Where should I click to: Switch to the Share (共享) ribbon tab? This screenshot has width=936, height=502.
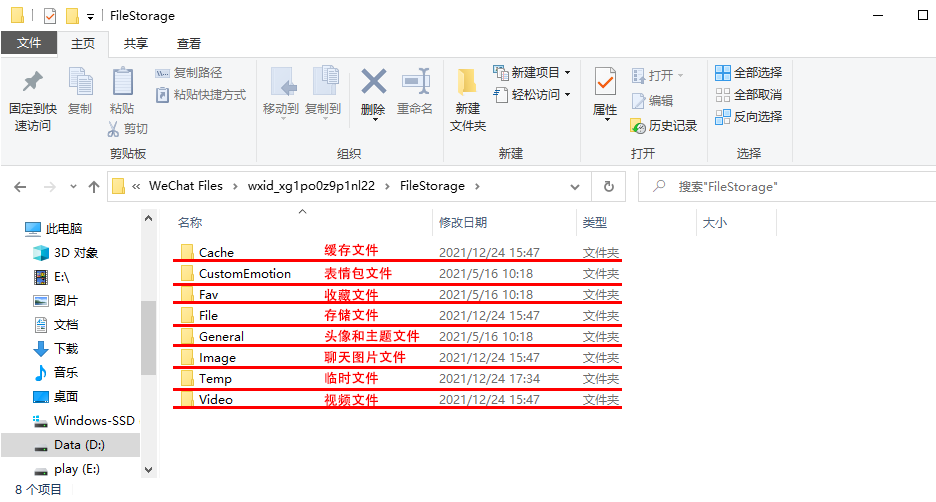click(136, 44)
